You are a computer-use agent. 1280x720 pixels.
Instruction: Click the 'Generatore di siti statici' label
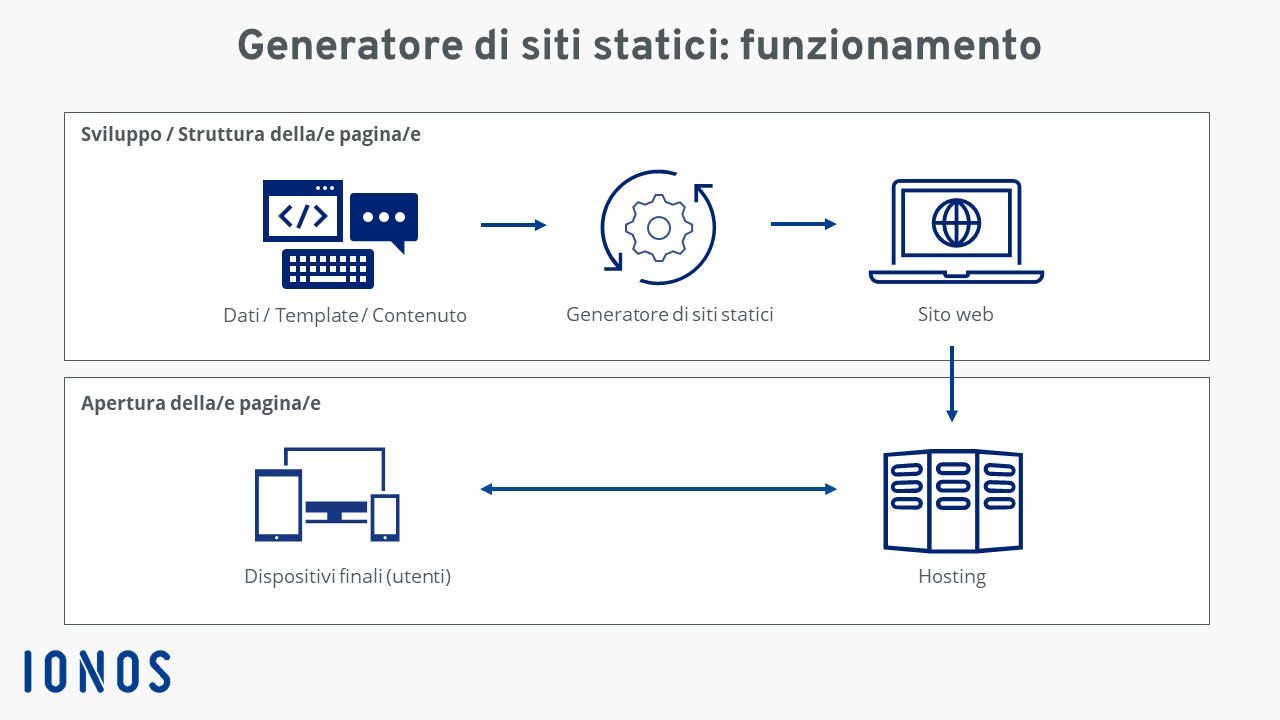[x=670, y=314]
